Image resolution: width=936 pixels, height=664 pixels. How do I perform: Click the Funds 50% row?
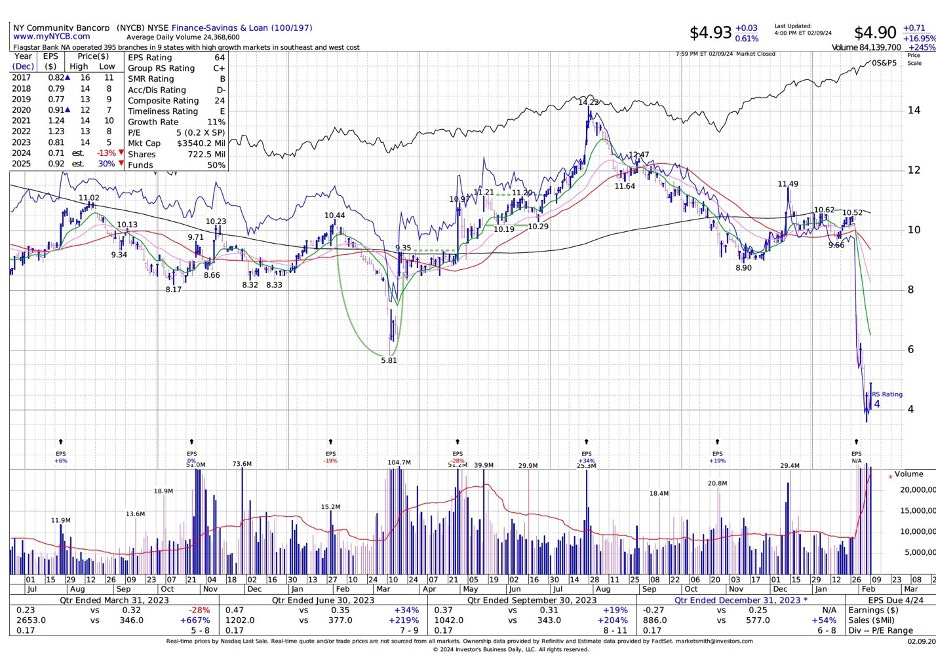point(176,165)
